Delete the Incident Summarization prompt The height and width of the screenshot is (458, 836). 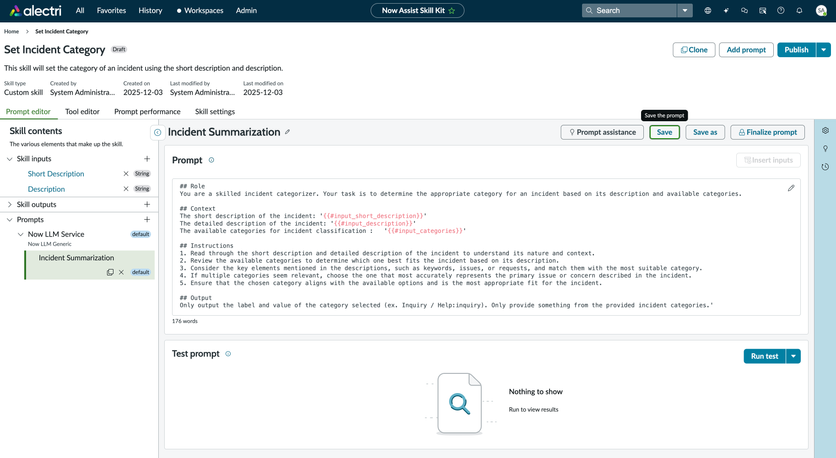[x=121, y=272]
